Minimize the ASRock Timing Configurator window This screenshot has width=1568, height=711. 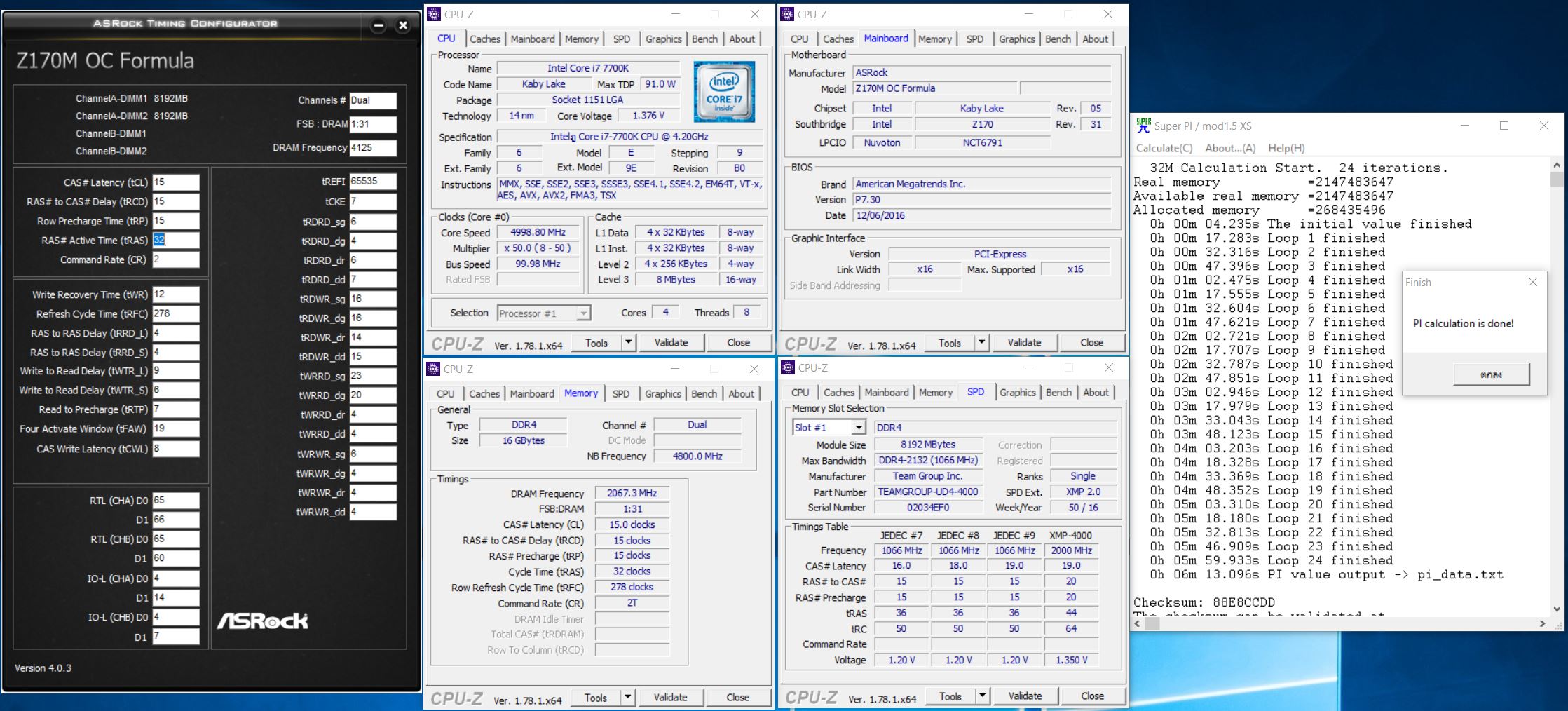click(x=379, y=26)
